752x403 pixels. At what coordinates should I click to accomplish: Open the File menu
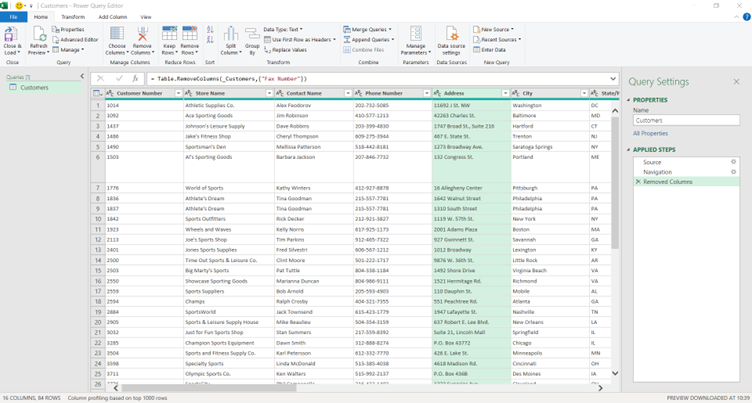pos(13,17)
